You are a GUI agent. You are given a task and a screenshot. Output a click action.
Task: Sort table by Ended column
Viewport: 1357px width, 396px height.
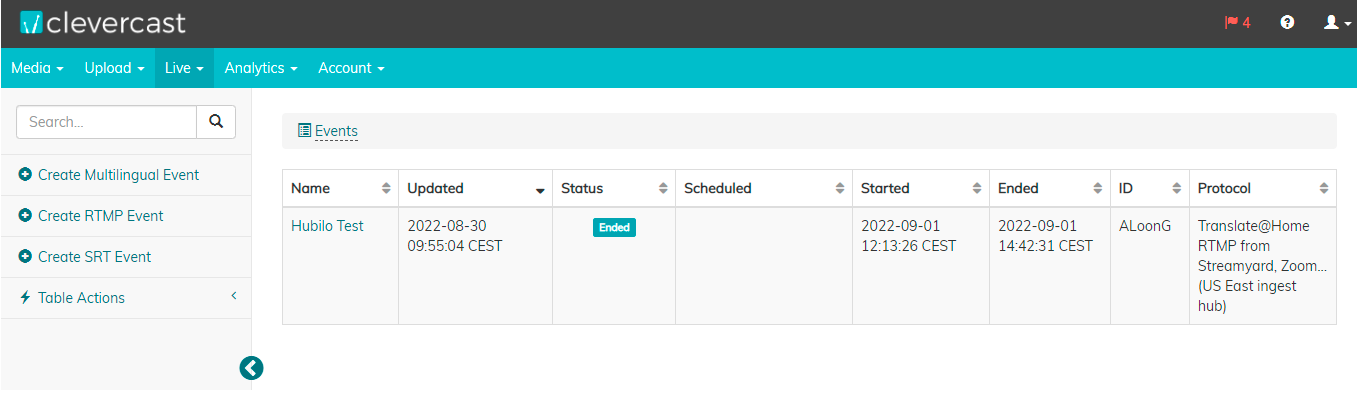point(1050,188)
